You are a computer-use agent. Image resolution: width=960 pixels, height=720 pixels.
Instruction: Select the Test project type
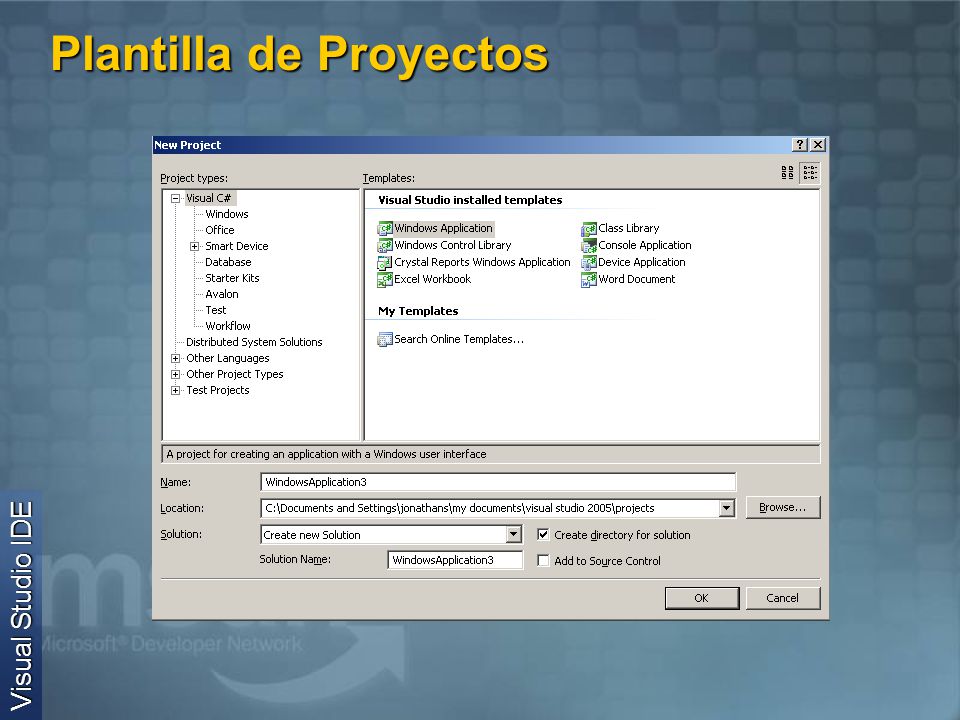(x=216, y=310)
